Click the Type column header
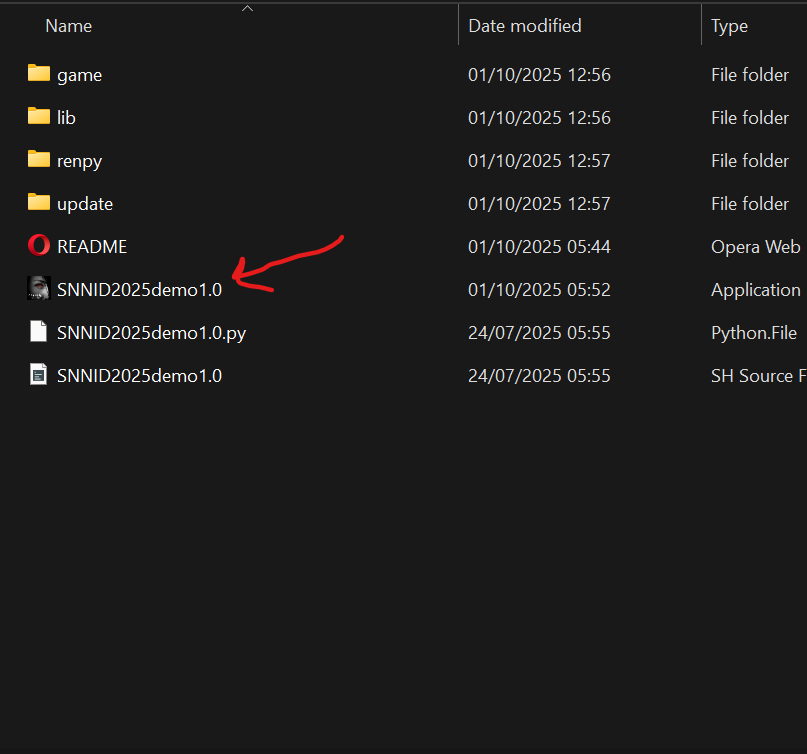Screen dimensions: 807x754 point(729,25)
